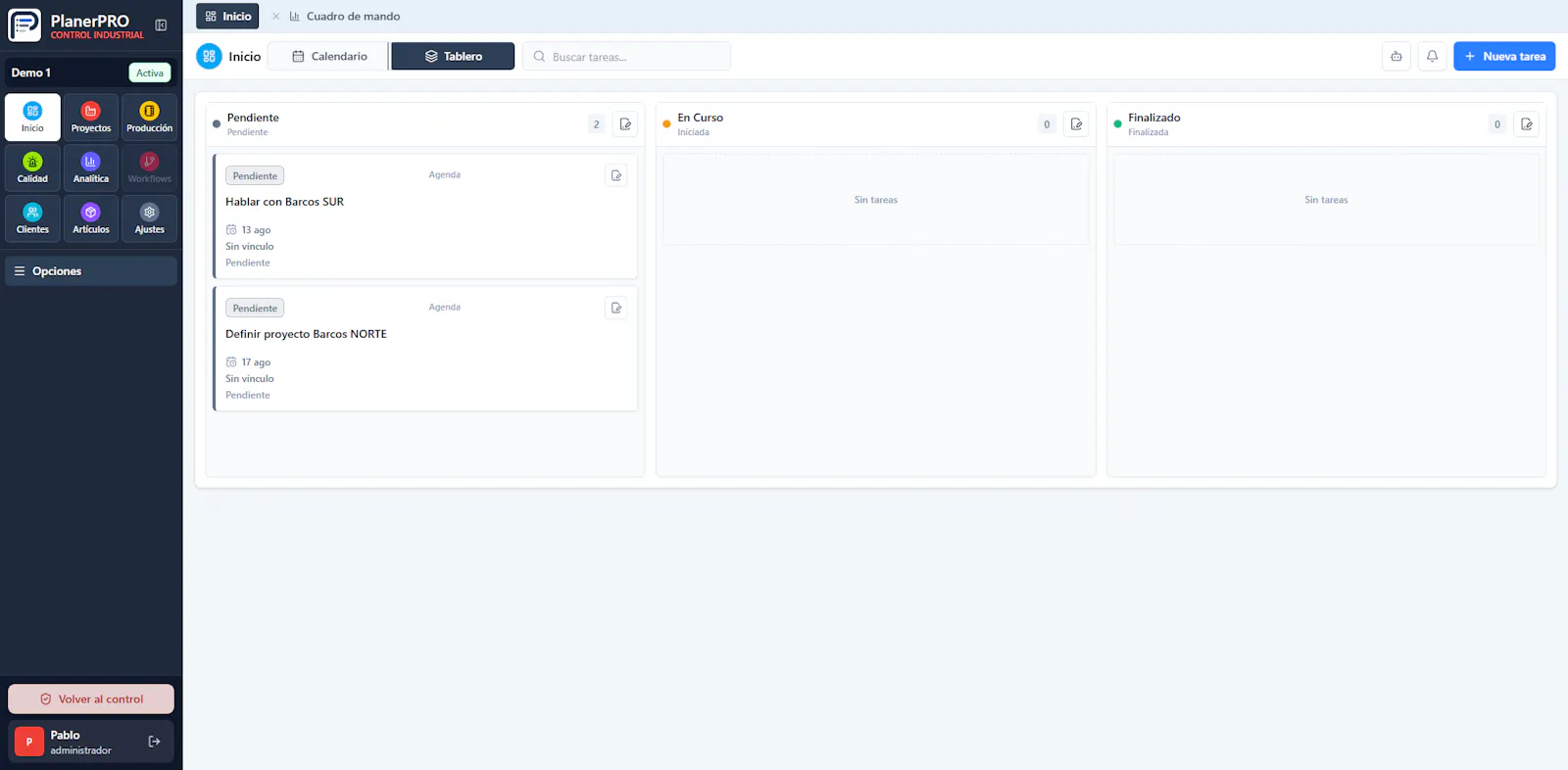Switch to the Cuadro de mando tab
This screenshot has height=770, width=1568.
point(344,17)
